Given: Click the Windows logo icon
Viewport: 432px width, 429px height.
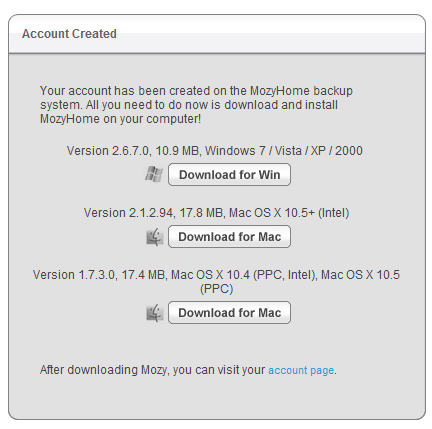Looking at the screenshot, I should point(154,174).
